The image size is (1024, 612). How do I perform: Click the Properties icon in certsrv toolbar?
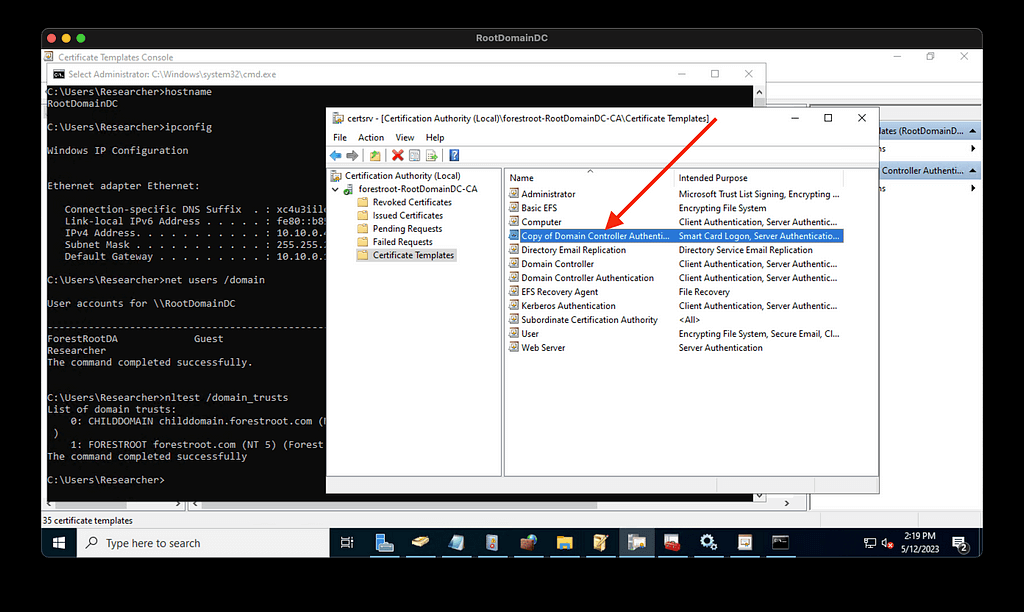415,155
